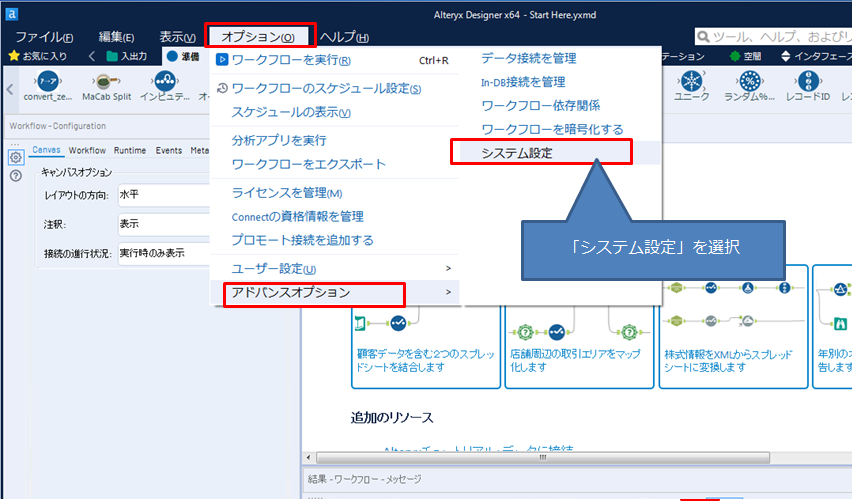Choose スケジュールの表示 menu item

pyautogui.click(x=334, y=112)
